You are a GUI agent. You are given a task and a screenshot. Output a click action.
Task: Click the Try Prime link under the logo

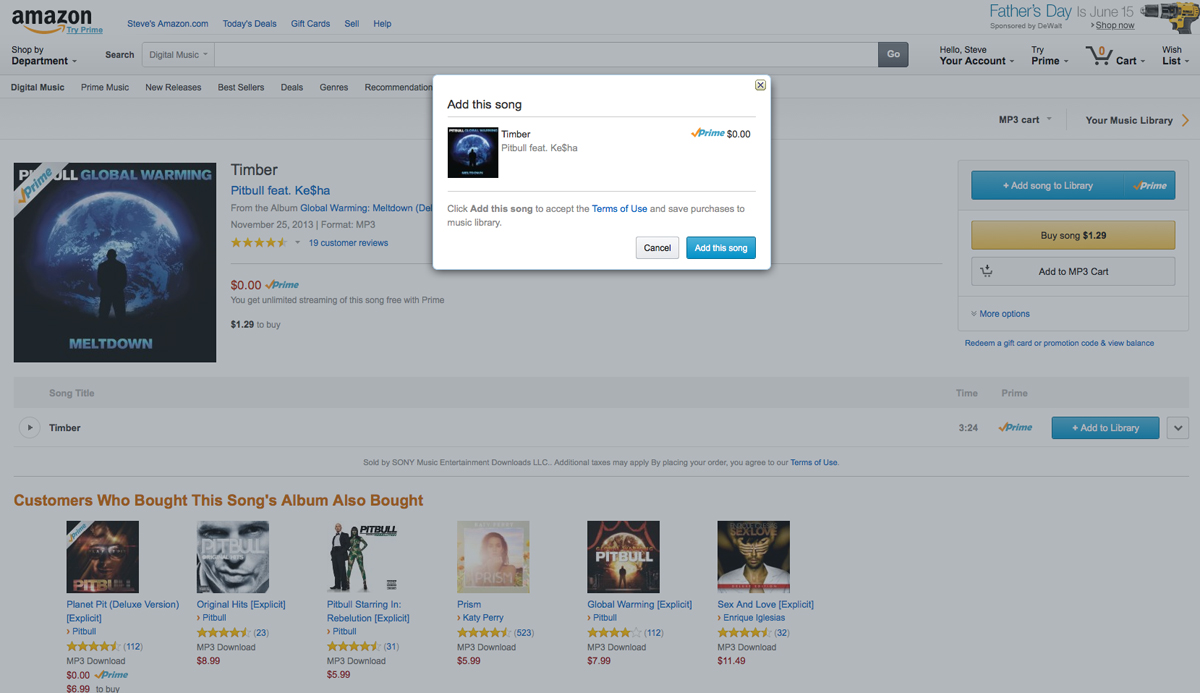pos(84,31)
